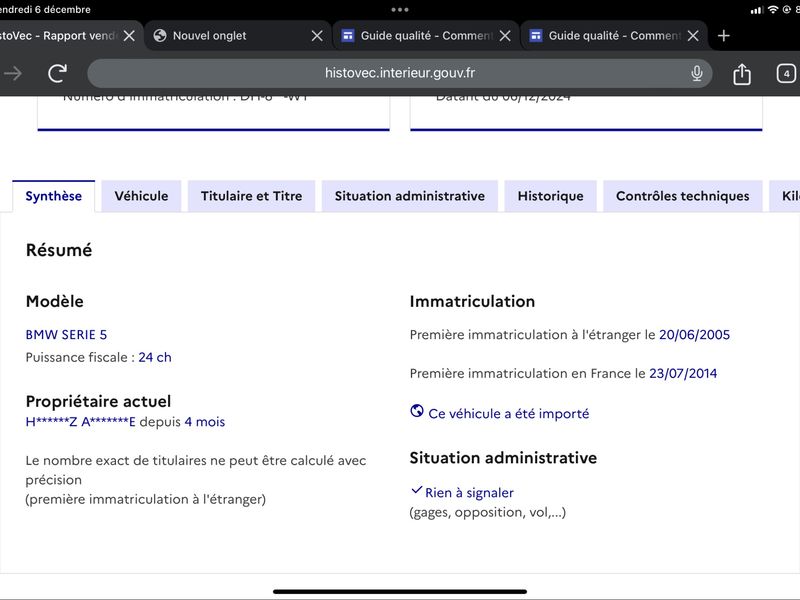Click the Résumé heading

(x=59, y=250)
